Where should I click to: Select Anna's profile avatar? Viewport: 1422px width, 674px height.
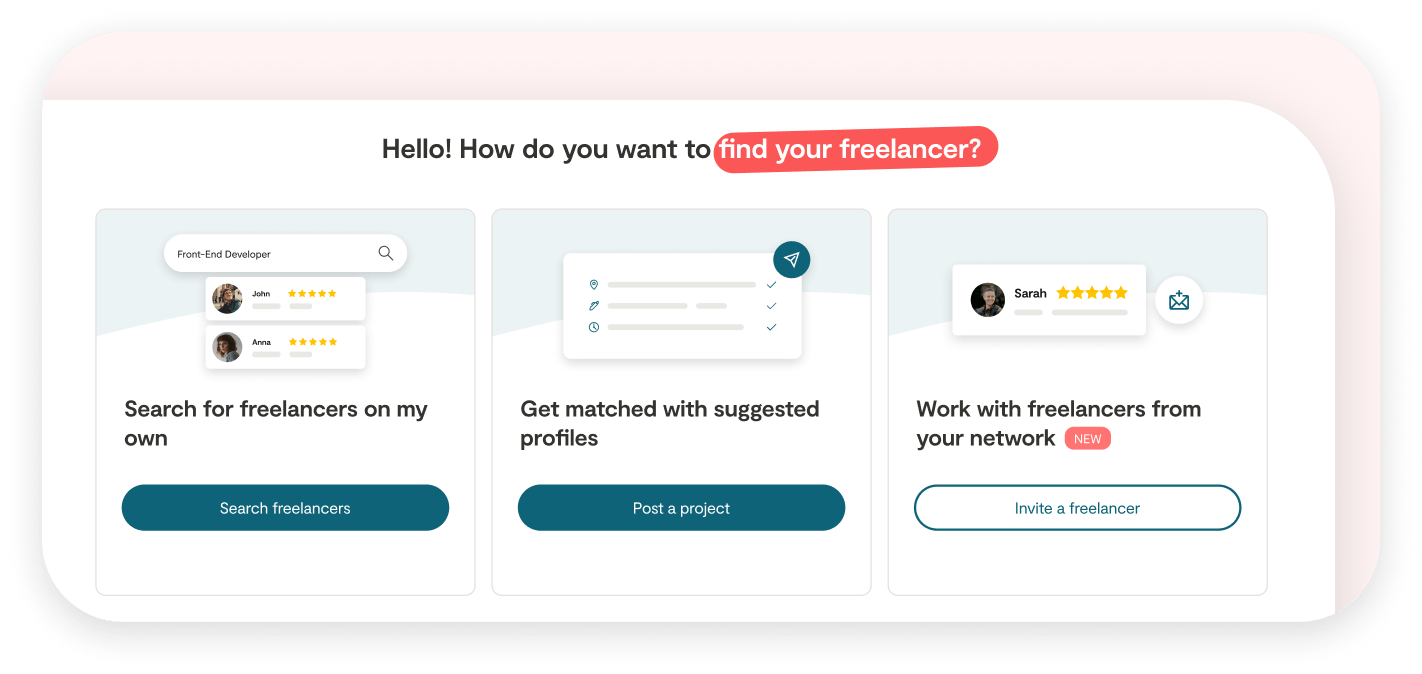pos(227,347)
